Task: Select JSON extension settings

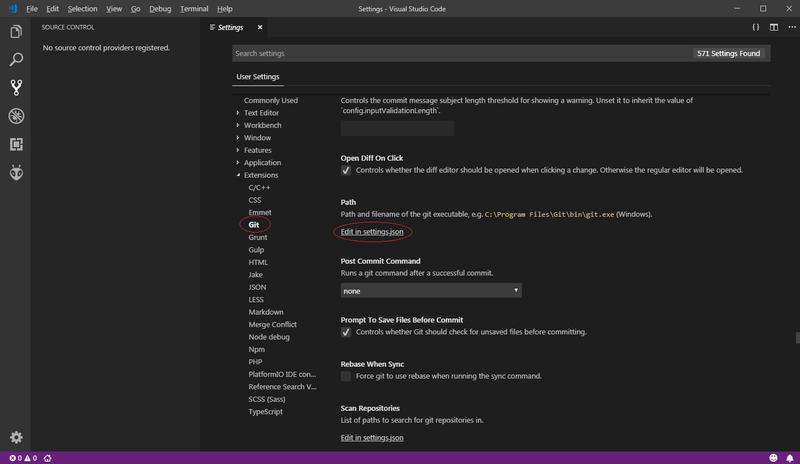Action: coord(257,287)
